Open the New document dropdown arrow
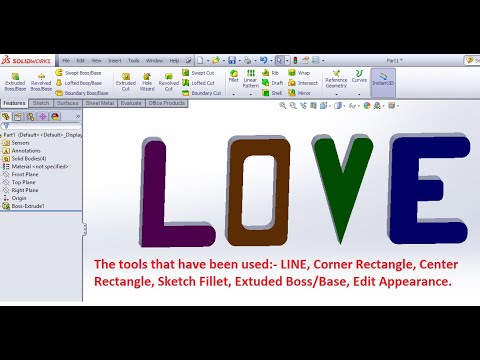480x360 pixels. (208, 61)
